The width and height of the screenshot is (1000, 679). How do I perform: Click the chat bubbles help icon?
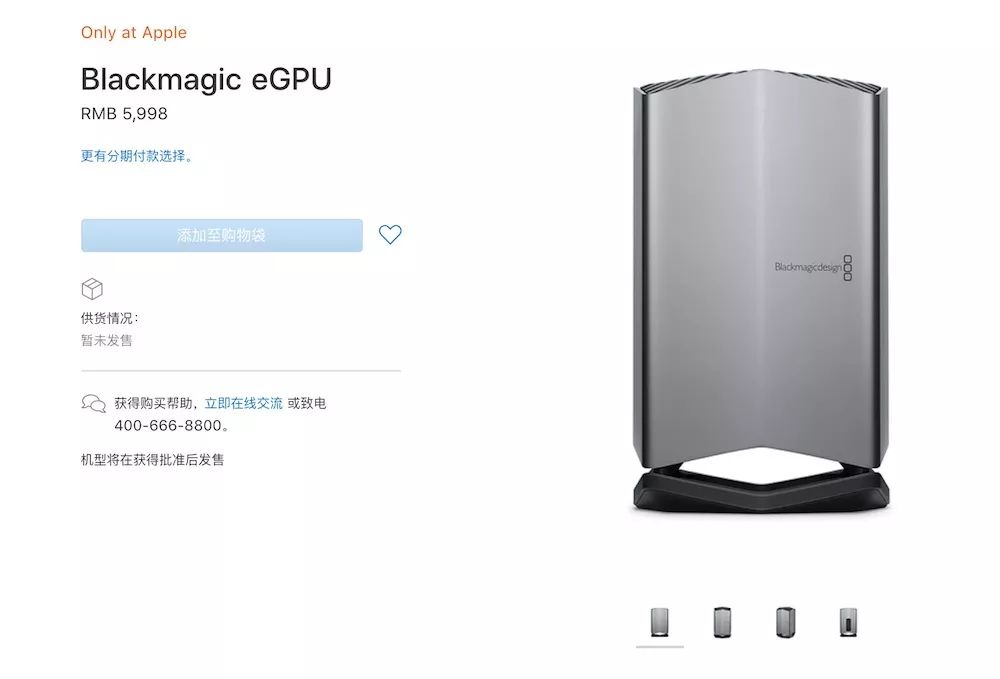(x=94, y=404)
